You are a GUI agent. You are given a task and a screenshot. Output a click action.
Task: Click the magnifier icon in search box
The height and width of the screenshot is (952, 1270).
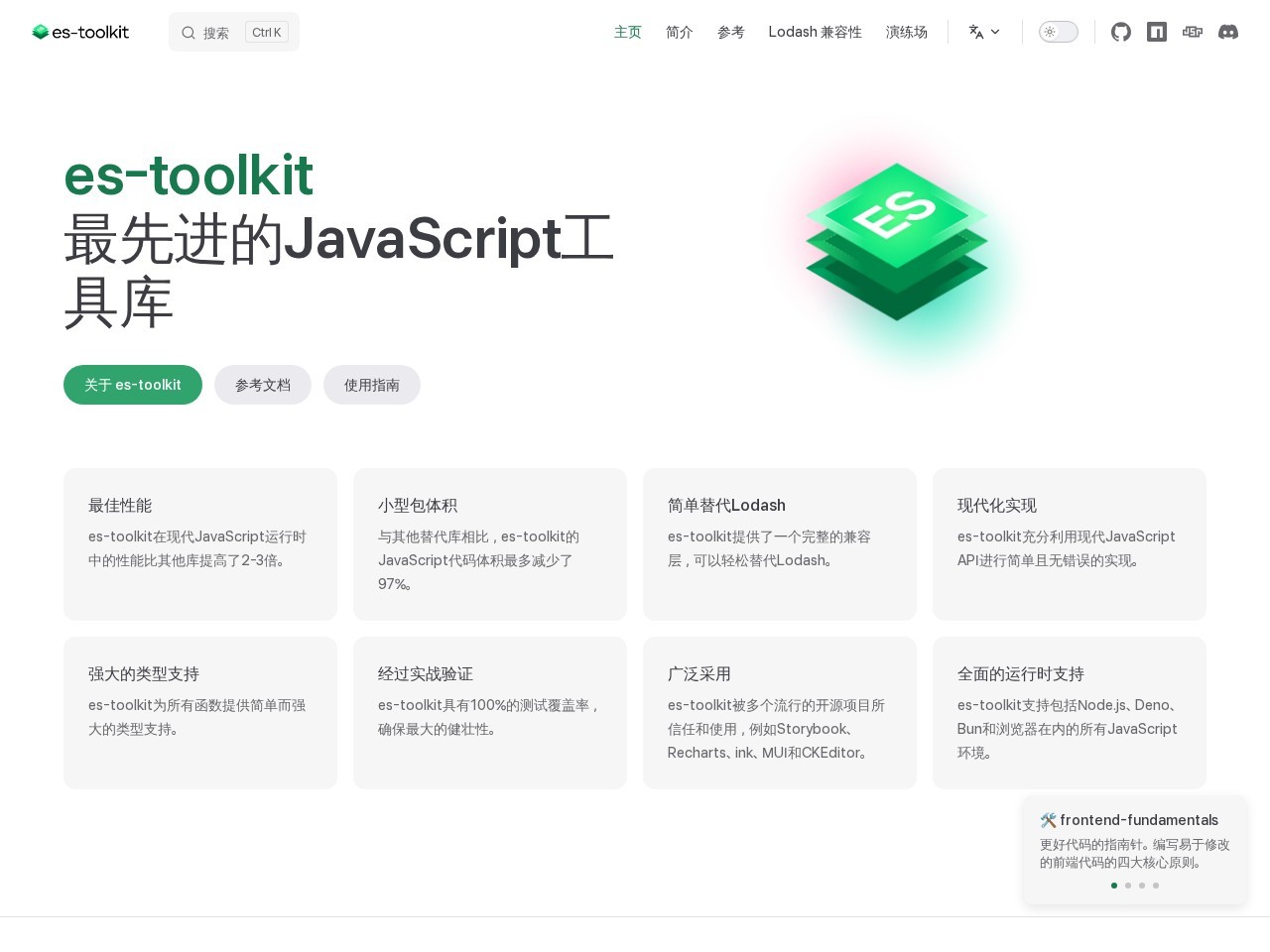tap(189, 33)
